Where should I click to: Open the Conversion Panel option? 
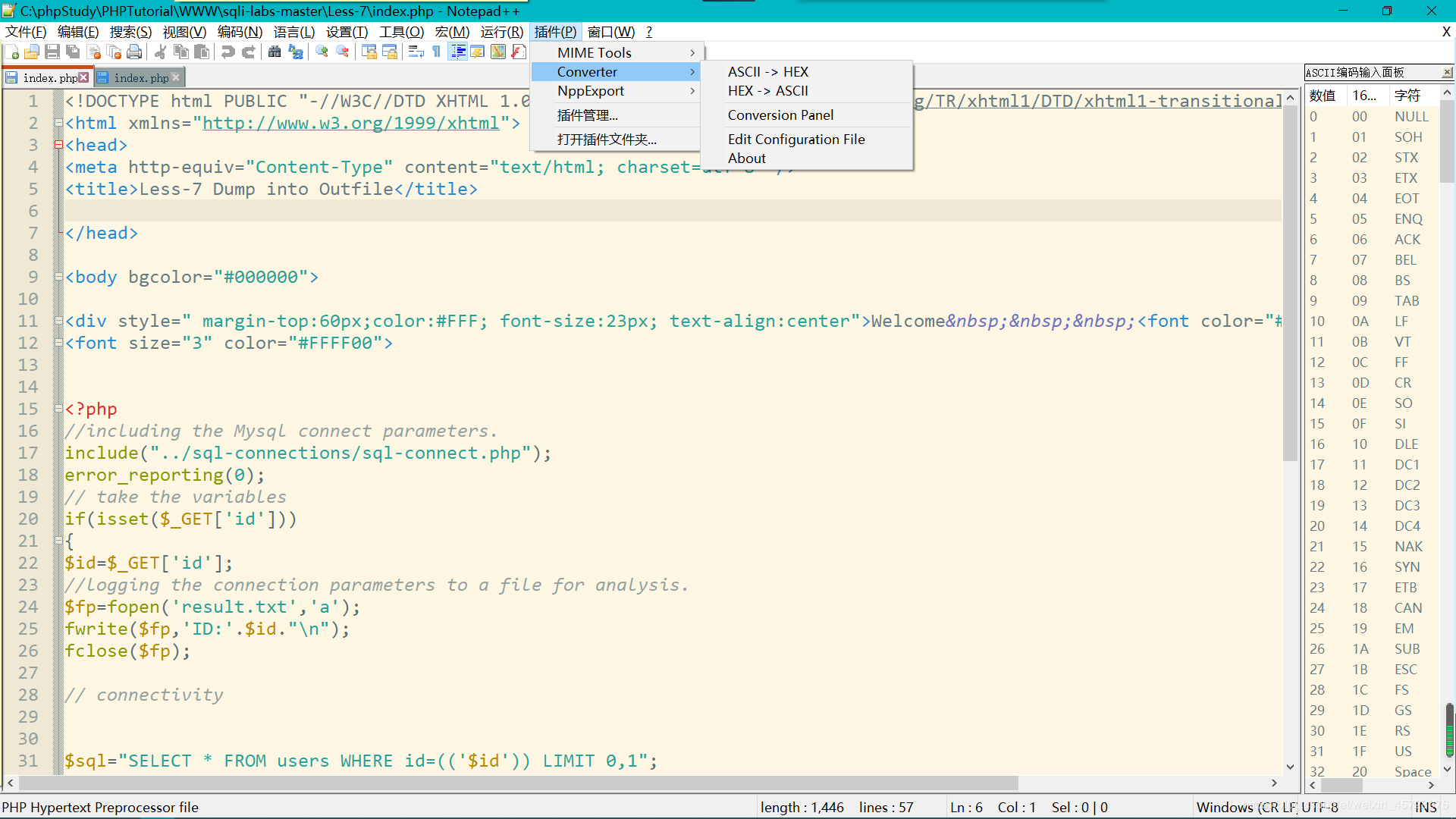click(780, 114)
